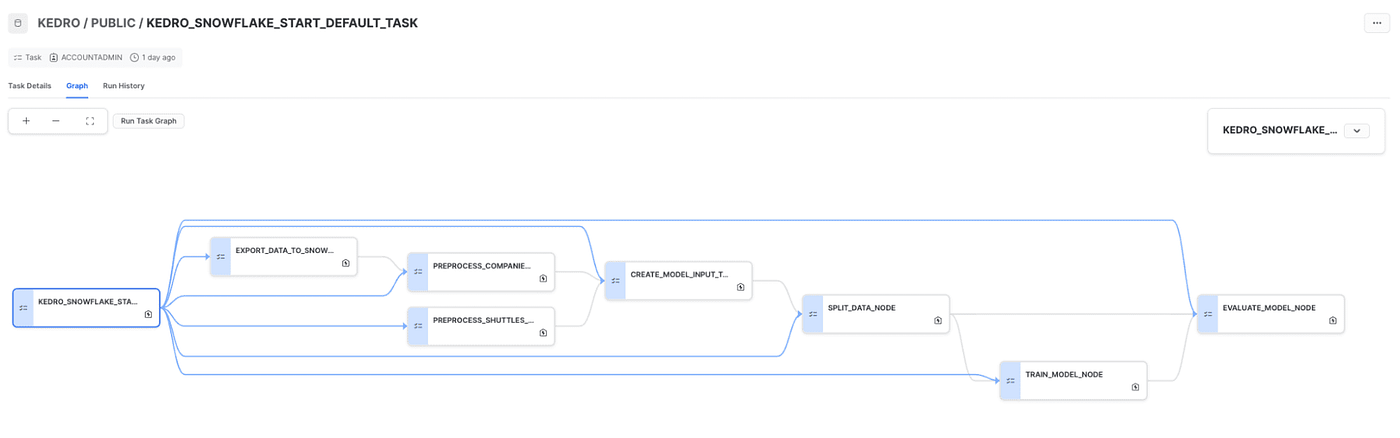Expand the KEDRO_SNOWFLAKE panel dropdown chevron

pyautogui.click(x=1357, y=131)
